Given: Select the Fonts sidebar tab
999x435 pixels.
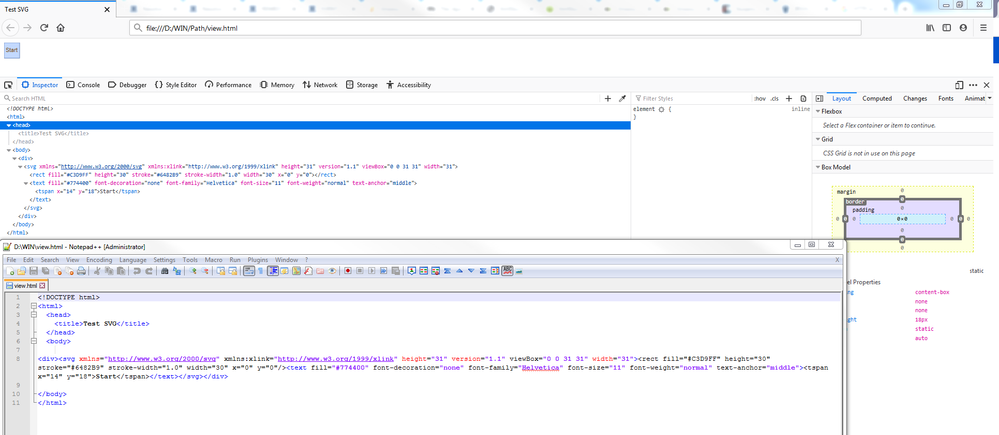Looking at the screenshot, I should point(945,99).
